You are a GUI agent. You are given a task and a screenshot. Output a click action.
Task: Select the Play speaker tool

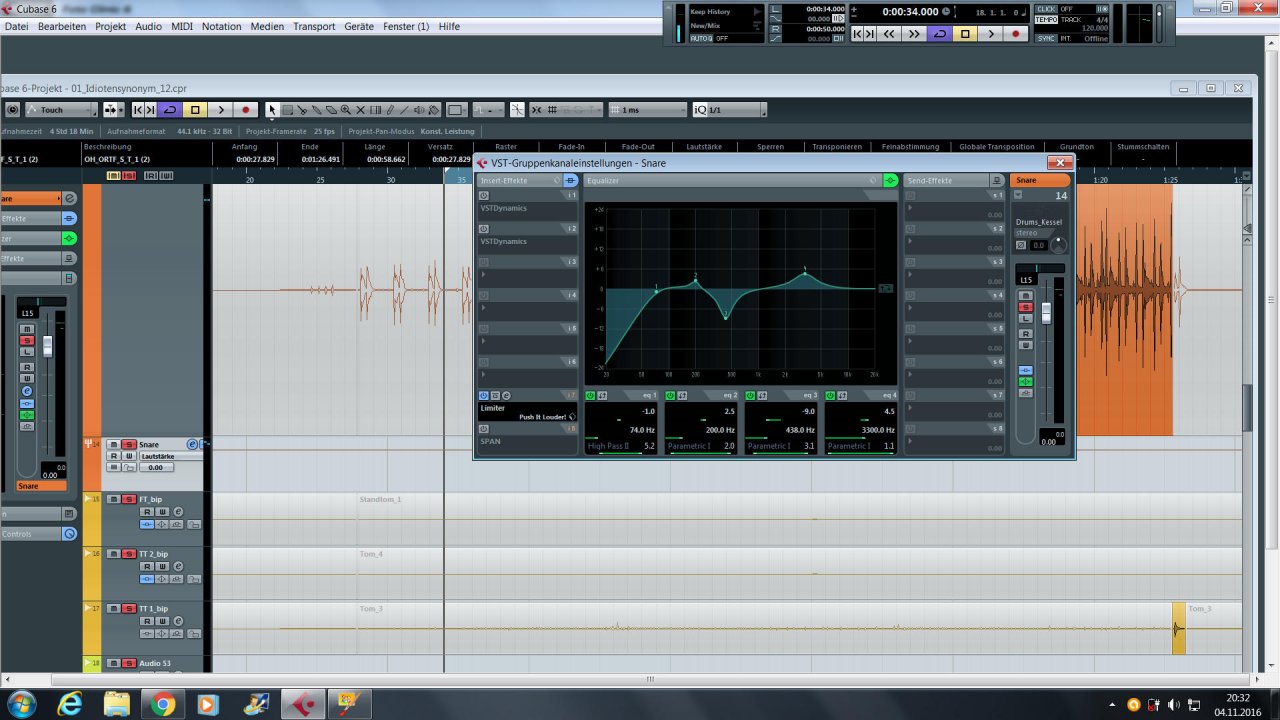[419, 110]
